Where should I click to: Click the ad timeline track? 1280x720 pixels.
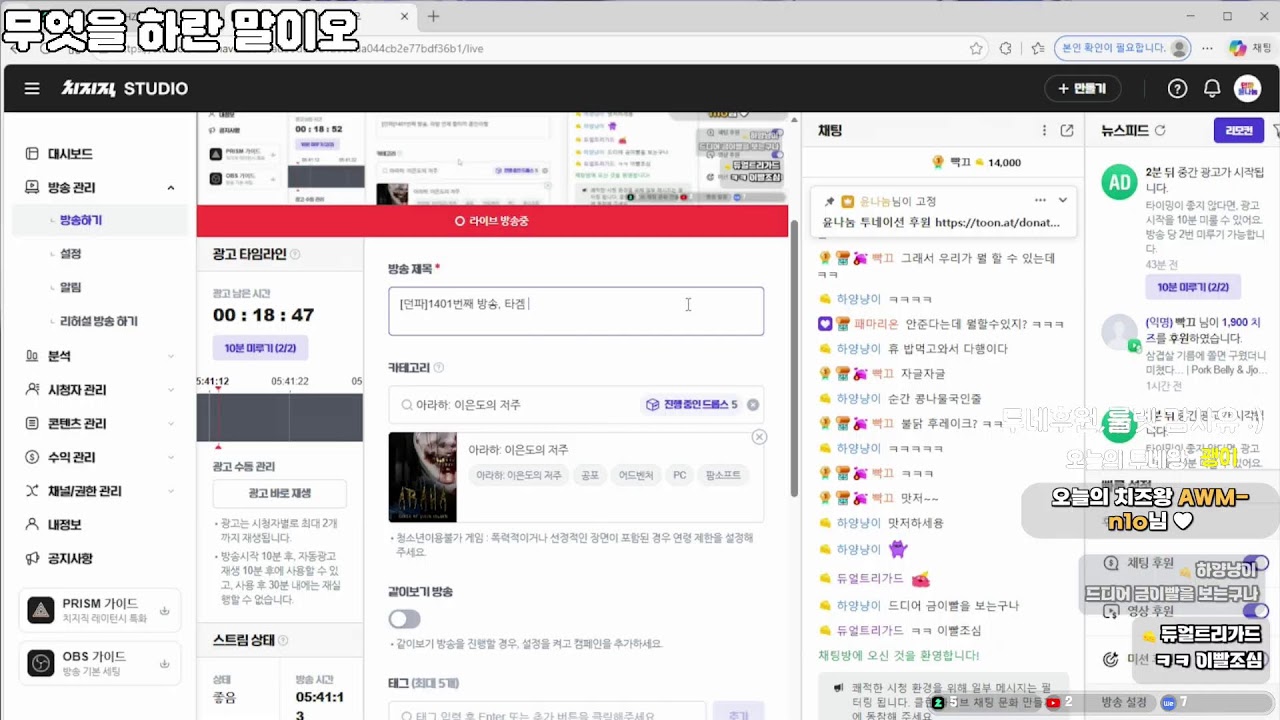point(279,416)
